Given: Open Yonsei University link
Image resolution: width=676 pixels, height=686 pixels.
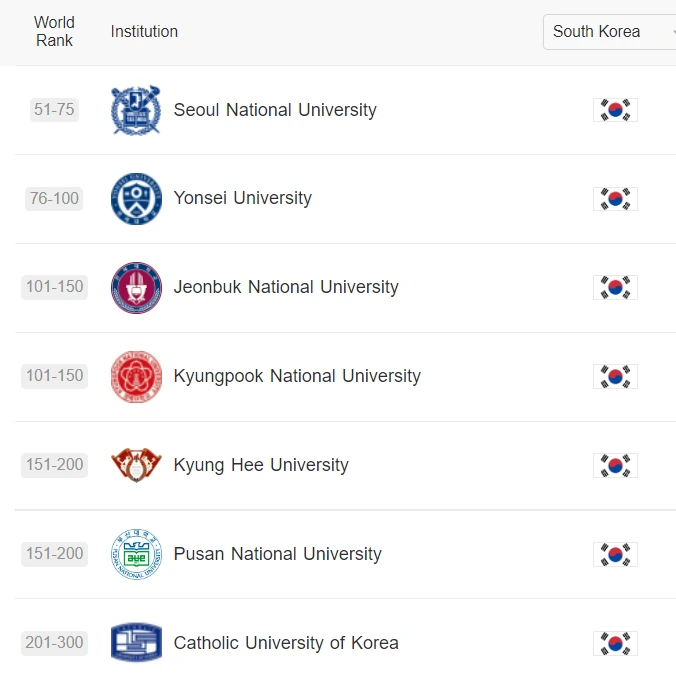Looking at the screenshot, I should point(242,198).
